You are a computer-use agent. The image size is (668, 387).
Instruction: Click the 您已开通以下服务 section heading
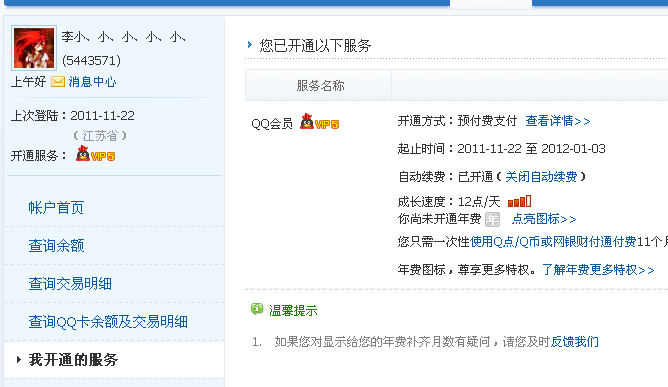click(315, 45)
